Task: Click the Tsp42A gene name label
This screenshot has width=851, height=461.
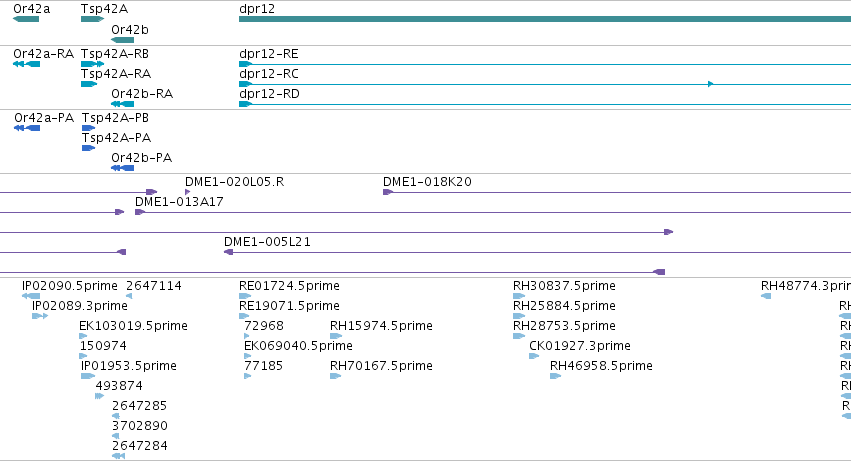Action: 104,9
